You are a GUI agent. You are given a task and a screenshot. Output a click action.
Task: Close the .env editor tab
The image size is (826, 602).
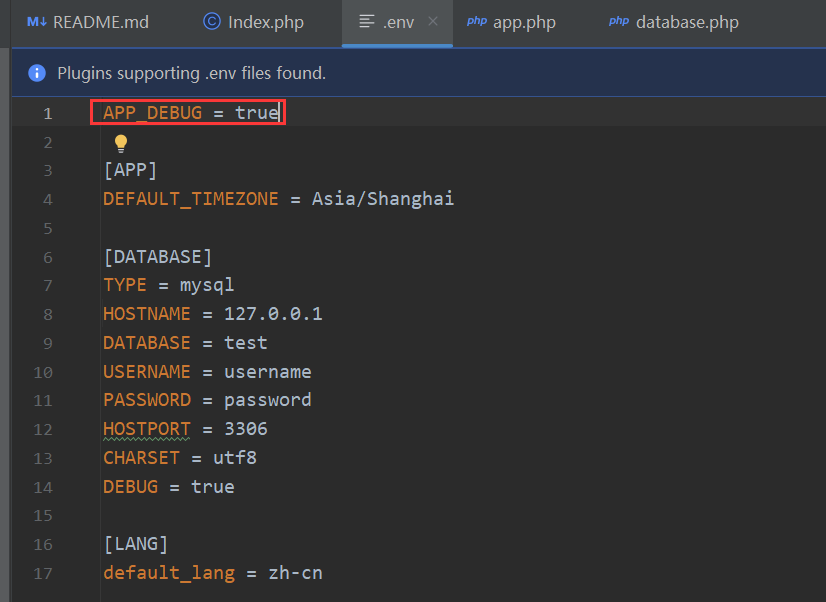click(x=434, y=21)
